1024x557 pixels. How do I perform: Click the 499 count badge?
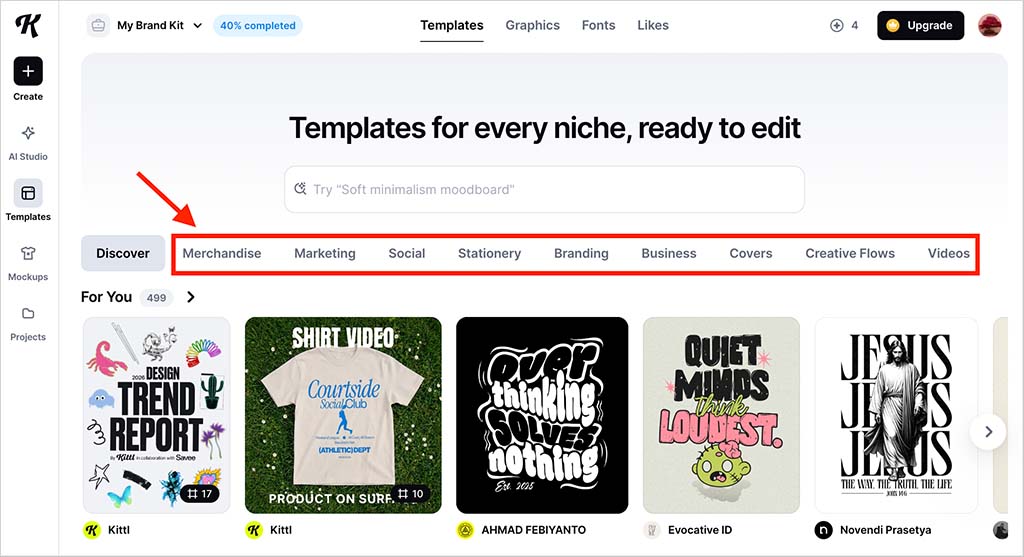(x=156, y=298)
